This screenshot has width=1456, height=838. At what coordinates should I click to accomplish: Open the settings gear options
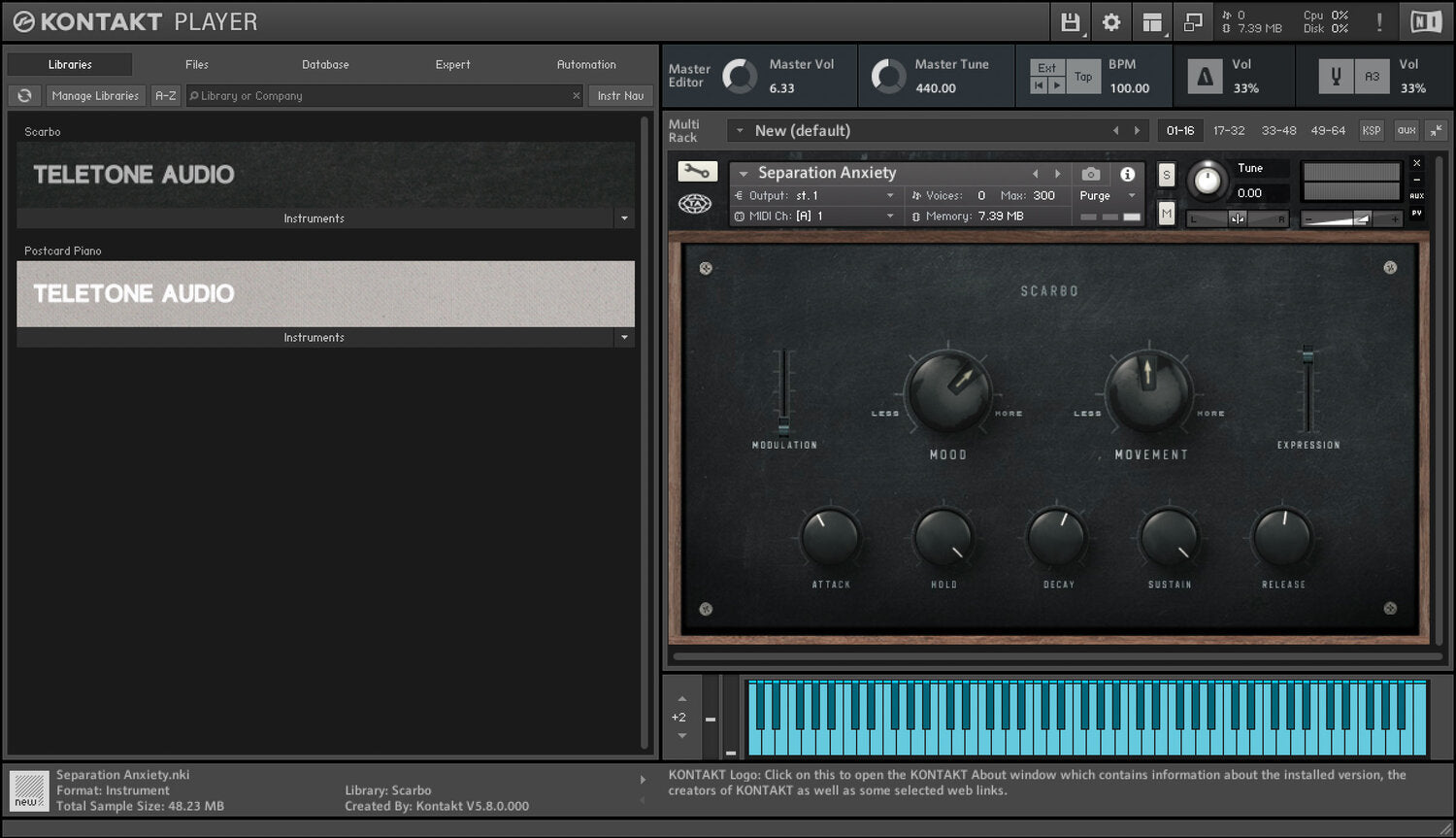[x=1111, y=21]
